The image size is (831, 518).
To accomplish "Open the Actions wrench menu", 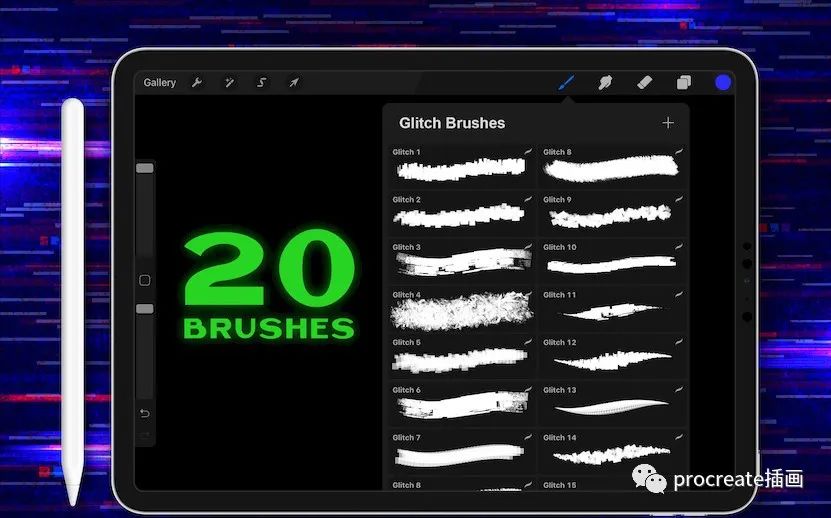I will [197, 83].
